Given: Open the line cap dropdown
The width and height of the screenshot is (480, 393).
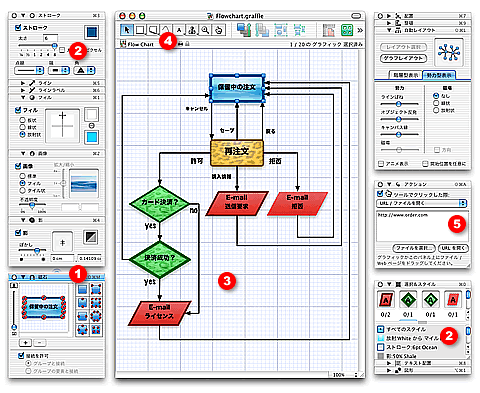Looking at the screenshot, I should pyautogui.click(x=59, y=70).
